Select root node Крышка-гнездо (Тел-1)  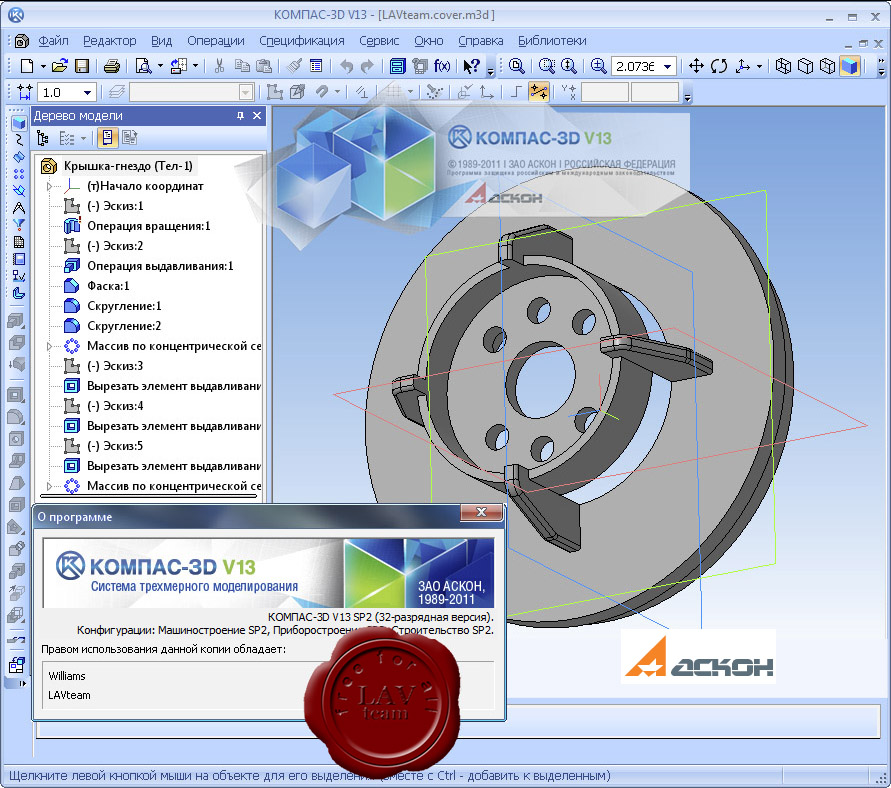pos(128,166)
